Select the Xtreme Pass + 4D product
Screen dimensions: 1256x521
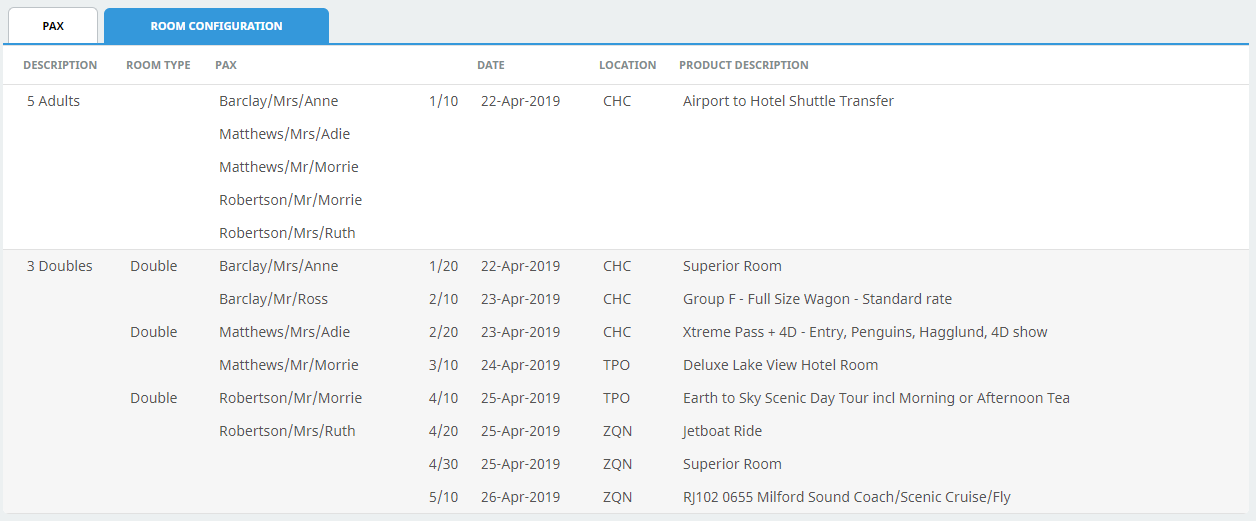click(865, 332)
